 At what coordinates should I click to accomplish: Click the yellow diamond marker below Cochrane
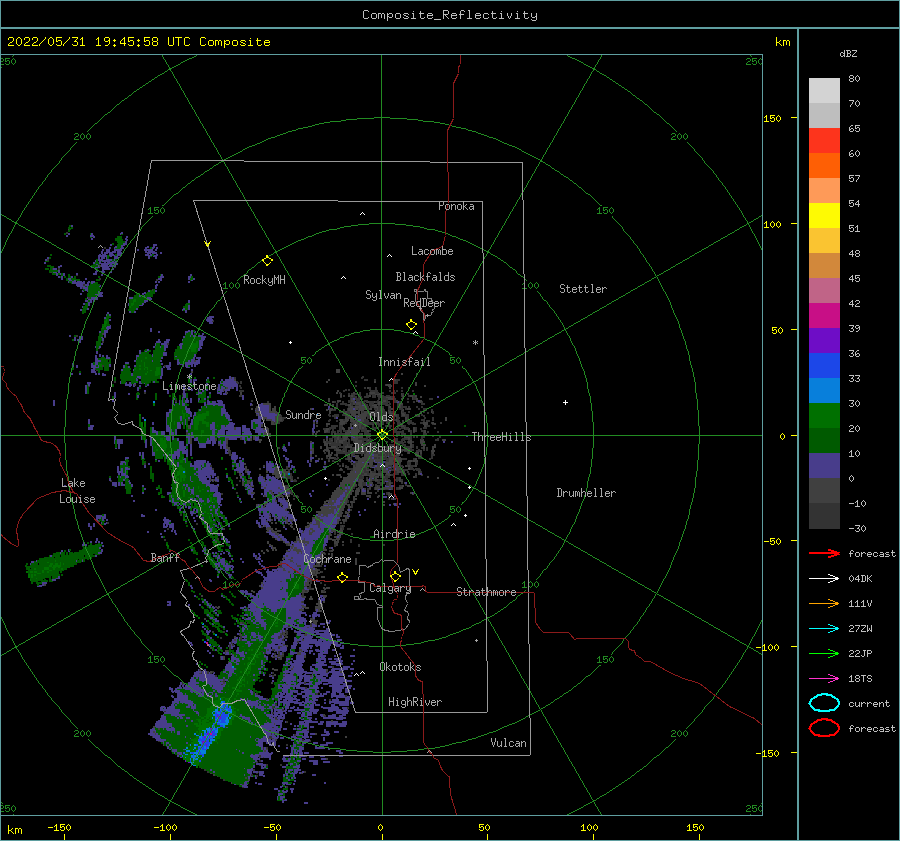343,577
